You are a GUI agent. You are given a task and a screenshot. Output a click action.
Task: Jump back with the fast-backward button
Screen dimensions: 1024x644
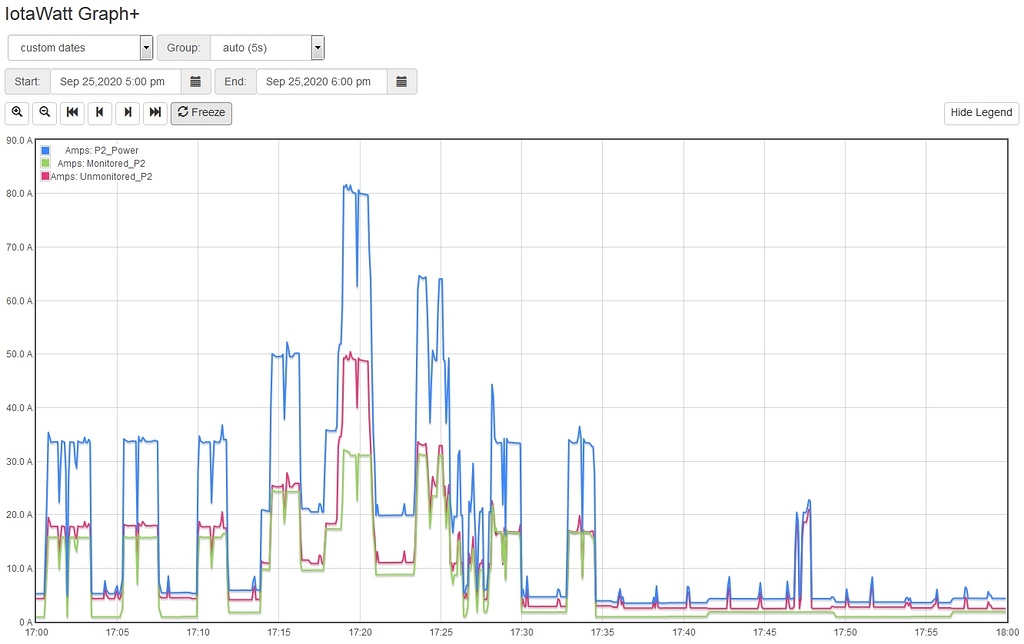[73, 113]
